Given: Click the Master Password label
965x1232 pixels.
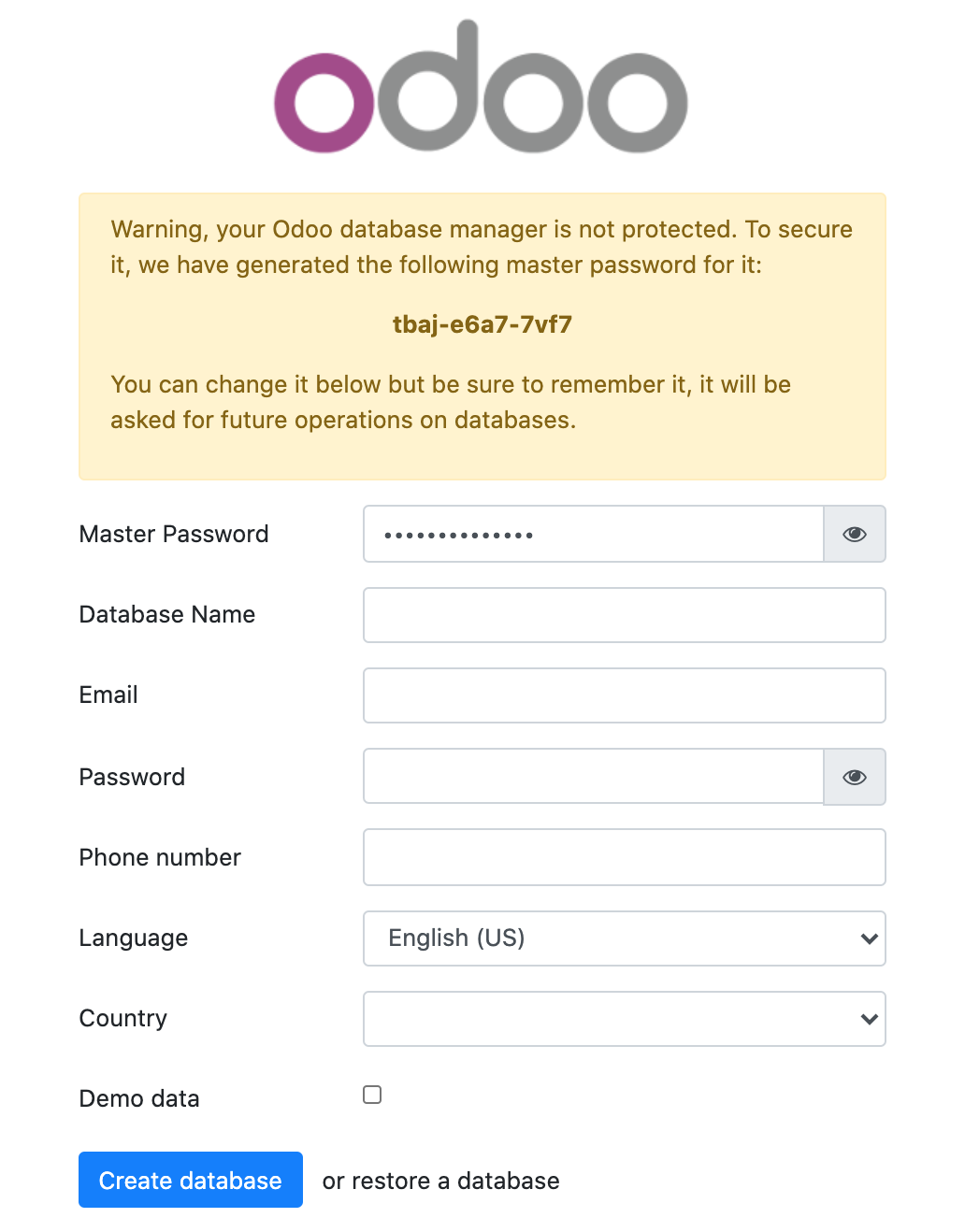Looking at the screenshot, I should tap(174, 534).
